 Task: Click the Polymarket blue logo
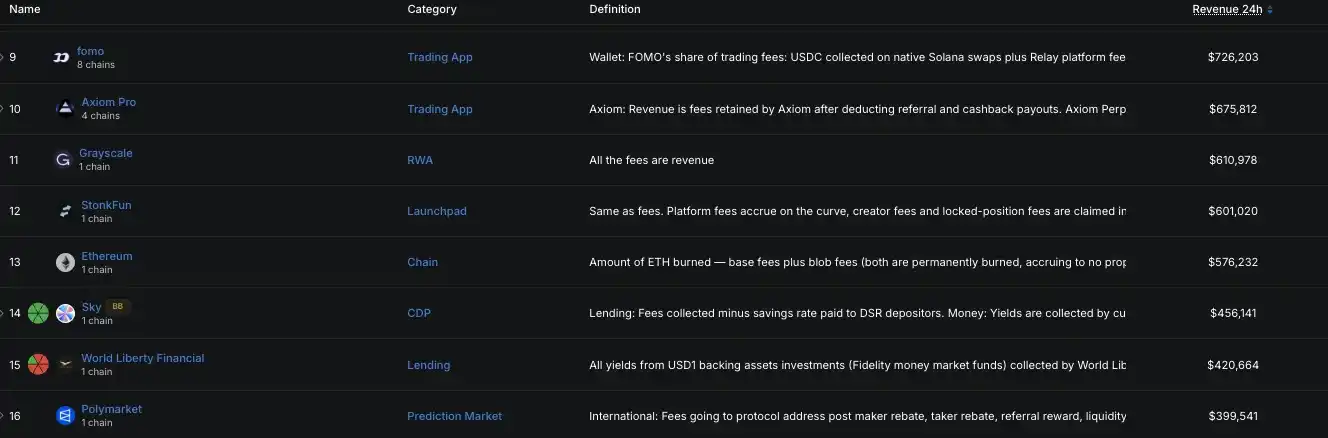pyautogui.click(x=65, y=416)
